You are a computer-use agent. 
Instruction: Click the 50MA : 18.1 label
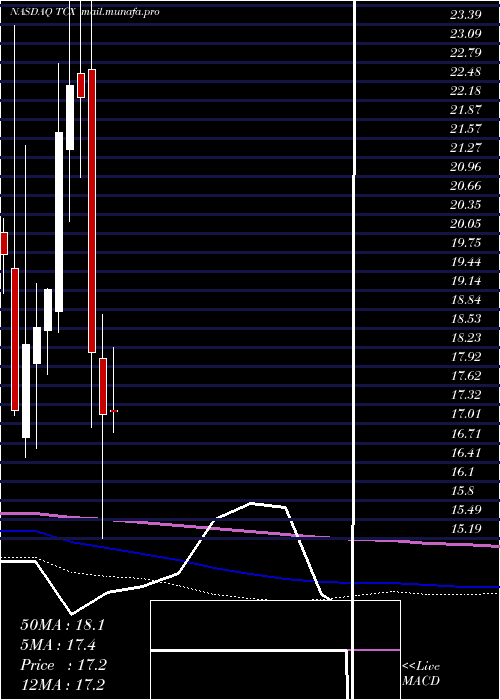(x=62, y=625)
